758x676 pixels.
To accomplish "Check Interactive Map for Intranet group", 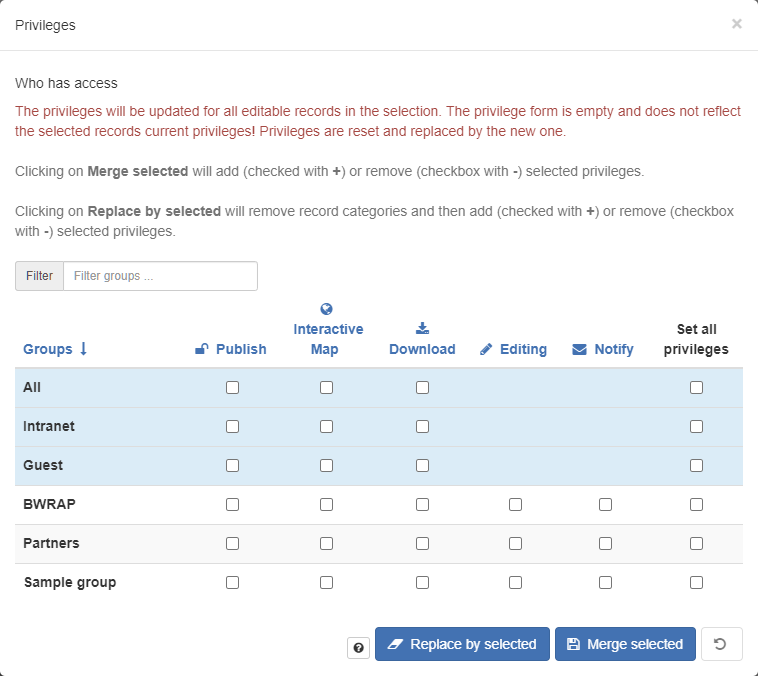I will click(x=326, y=426).
